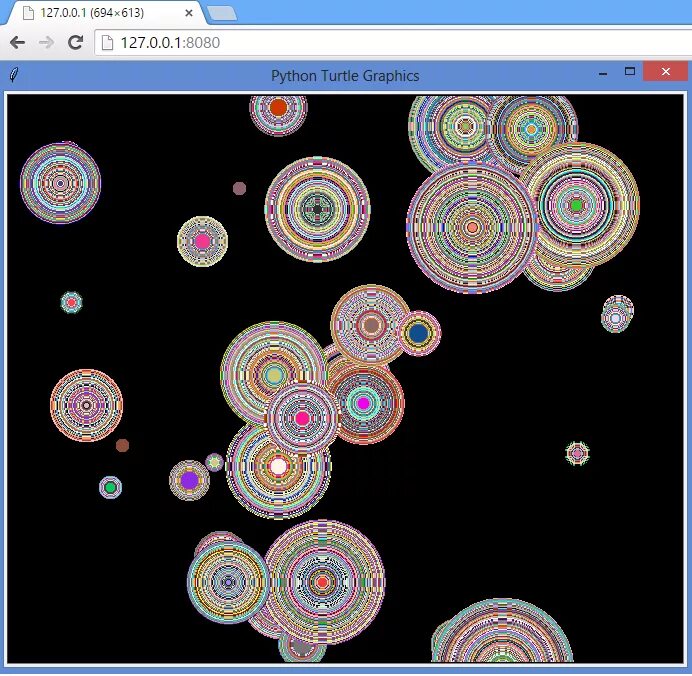Maximize the Python Turtle Graphics window
The width and height of the screenshot is (692, 676).
point(630,71)
